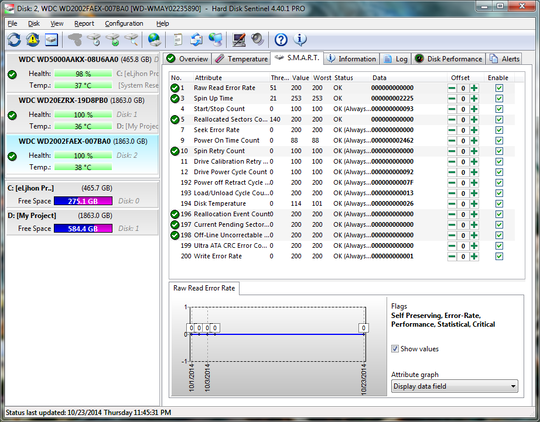Click the disk with green check toolbar icon
540x422 pixels.
(113, 40)
